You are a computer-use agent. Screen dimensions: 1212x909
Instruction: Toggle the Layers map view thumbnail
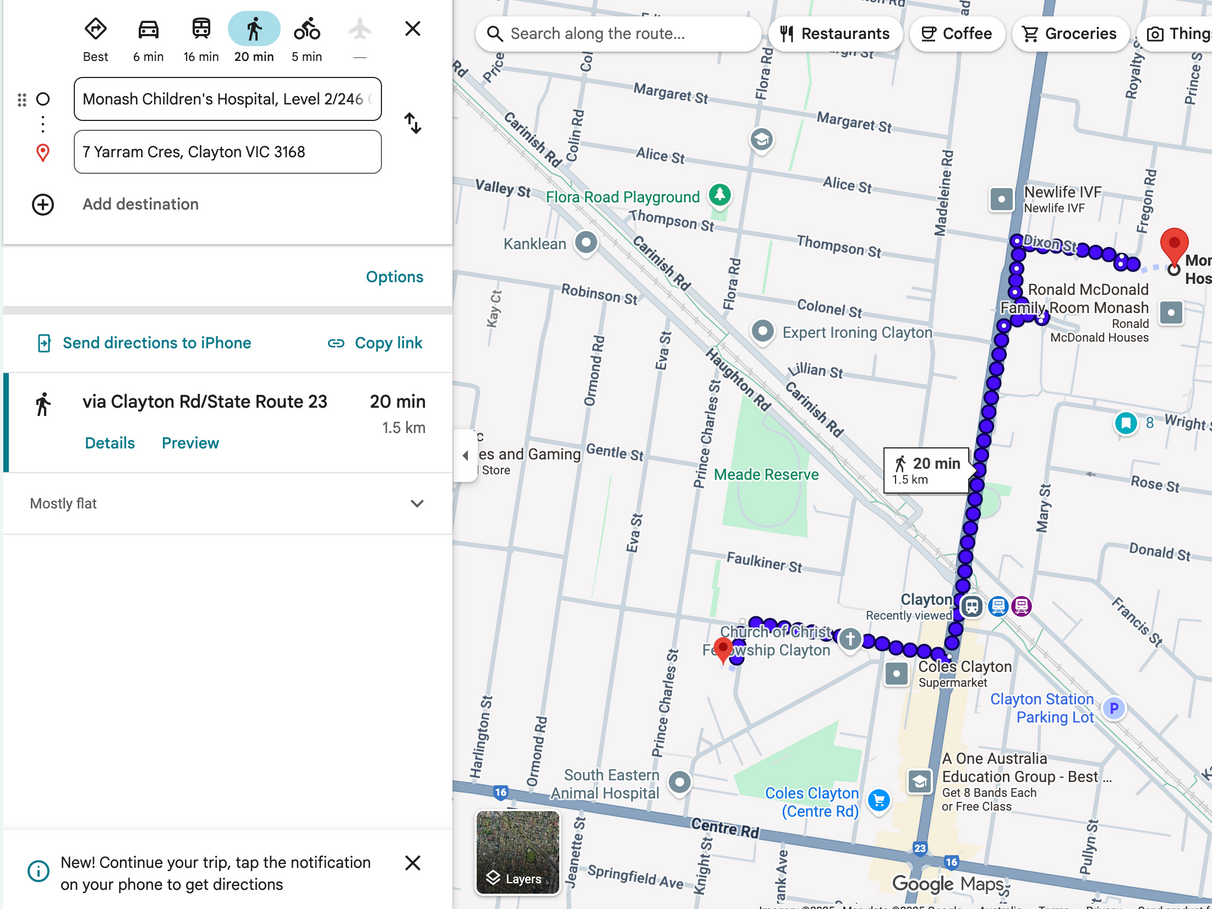[518, 851]
